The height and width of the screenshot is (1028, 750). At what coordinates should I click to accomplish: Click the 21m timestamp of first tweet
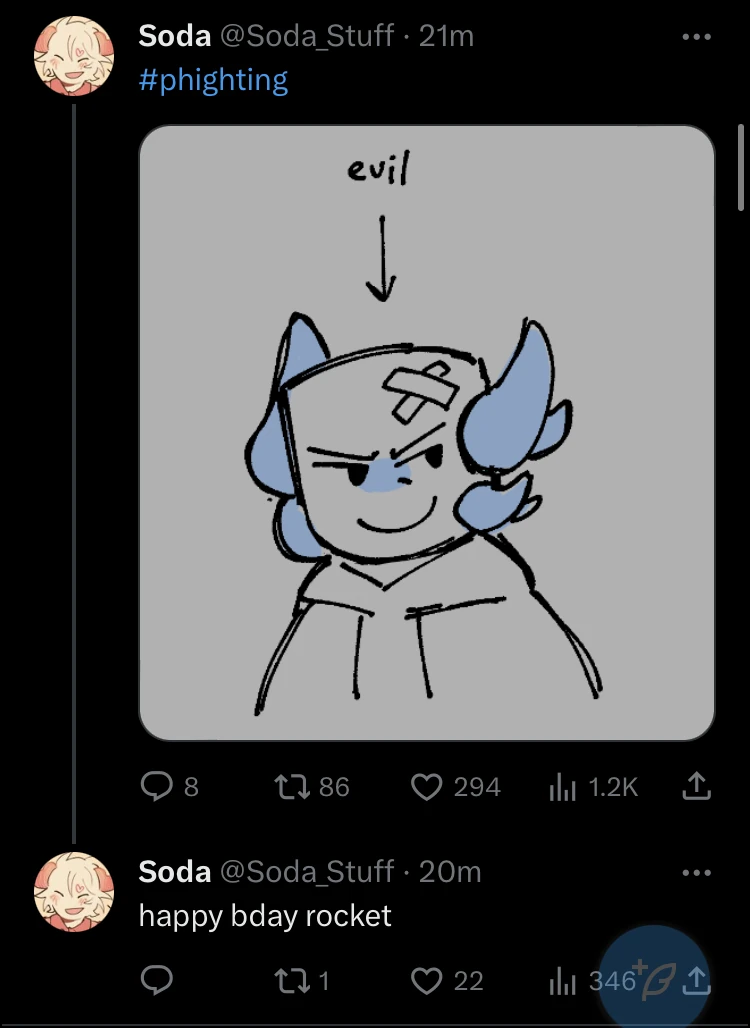pos(446,36)
